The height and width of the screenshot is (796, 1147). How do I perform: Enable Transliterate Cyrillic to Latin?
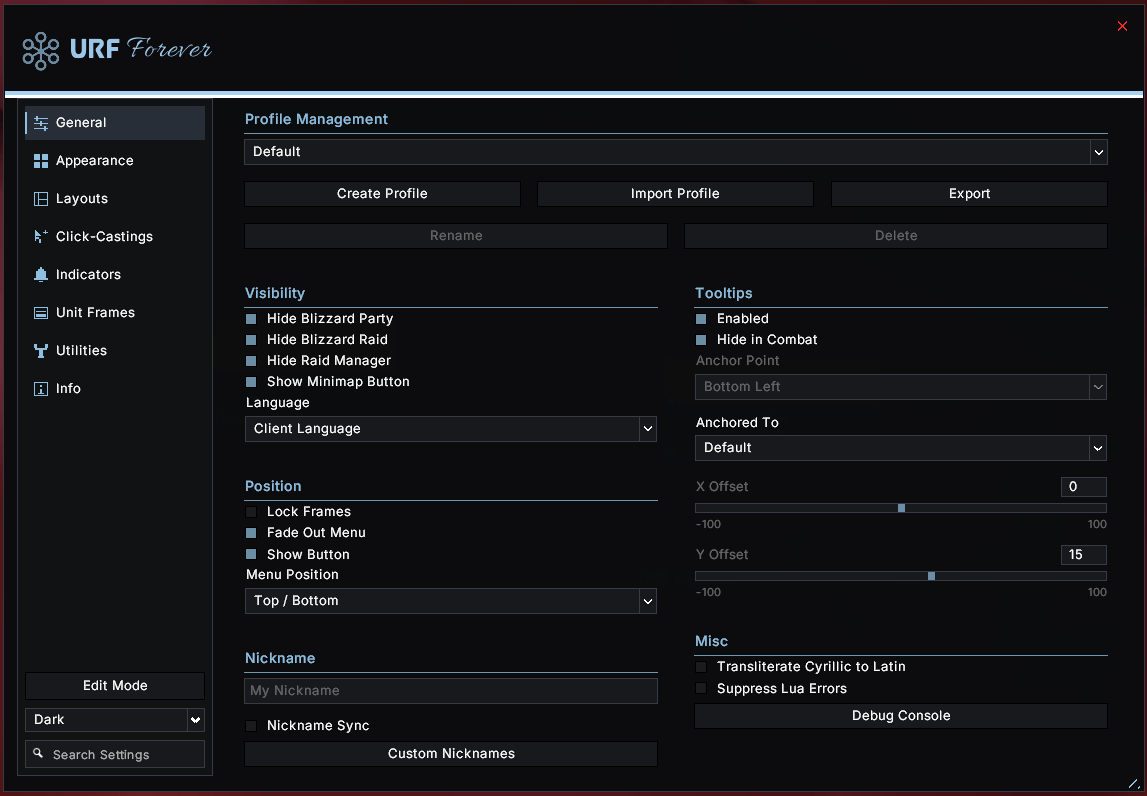[701, 667]
